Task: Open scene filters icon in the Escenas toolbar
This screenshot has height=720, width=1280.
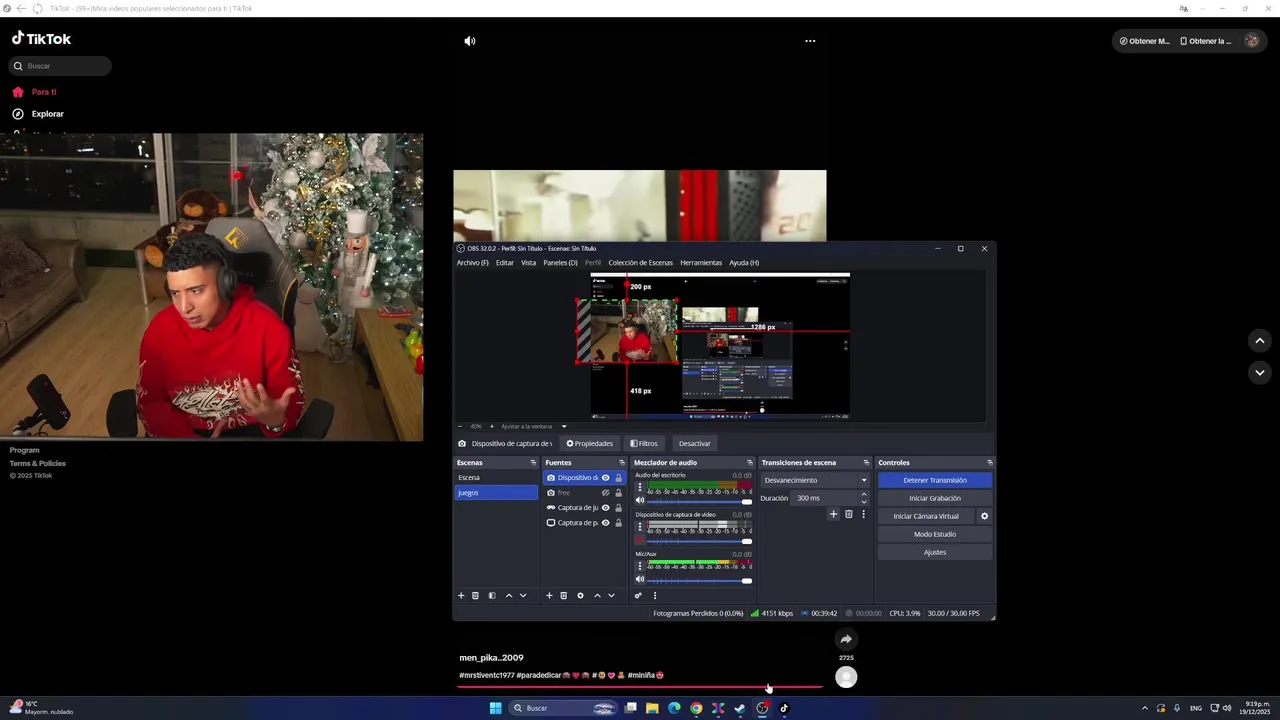Action: 491,595
